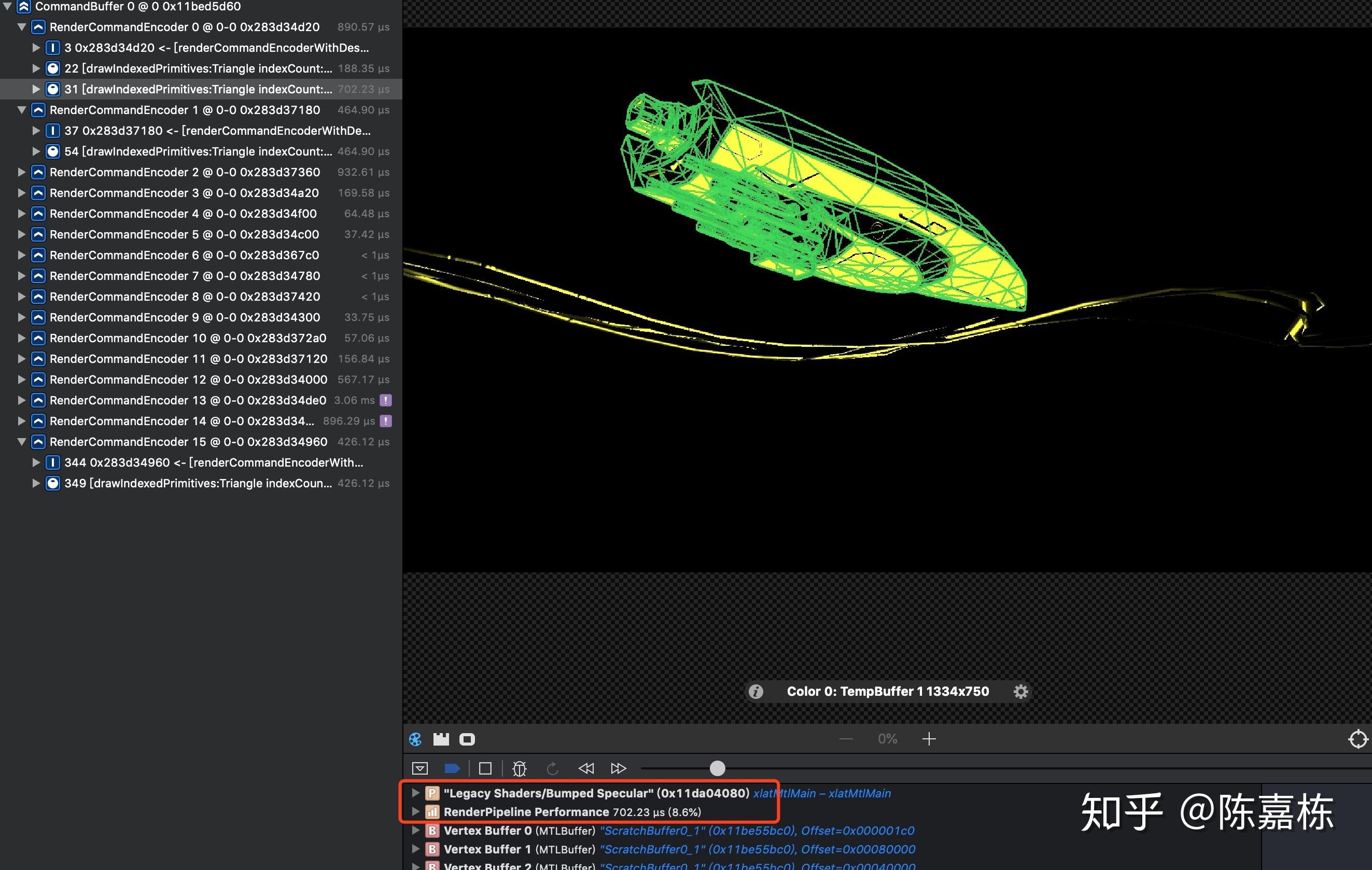
Task: Select draw call 54 drawIndexedPrimitives
Action: (198, 151)
